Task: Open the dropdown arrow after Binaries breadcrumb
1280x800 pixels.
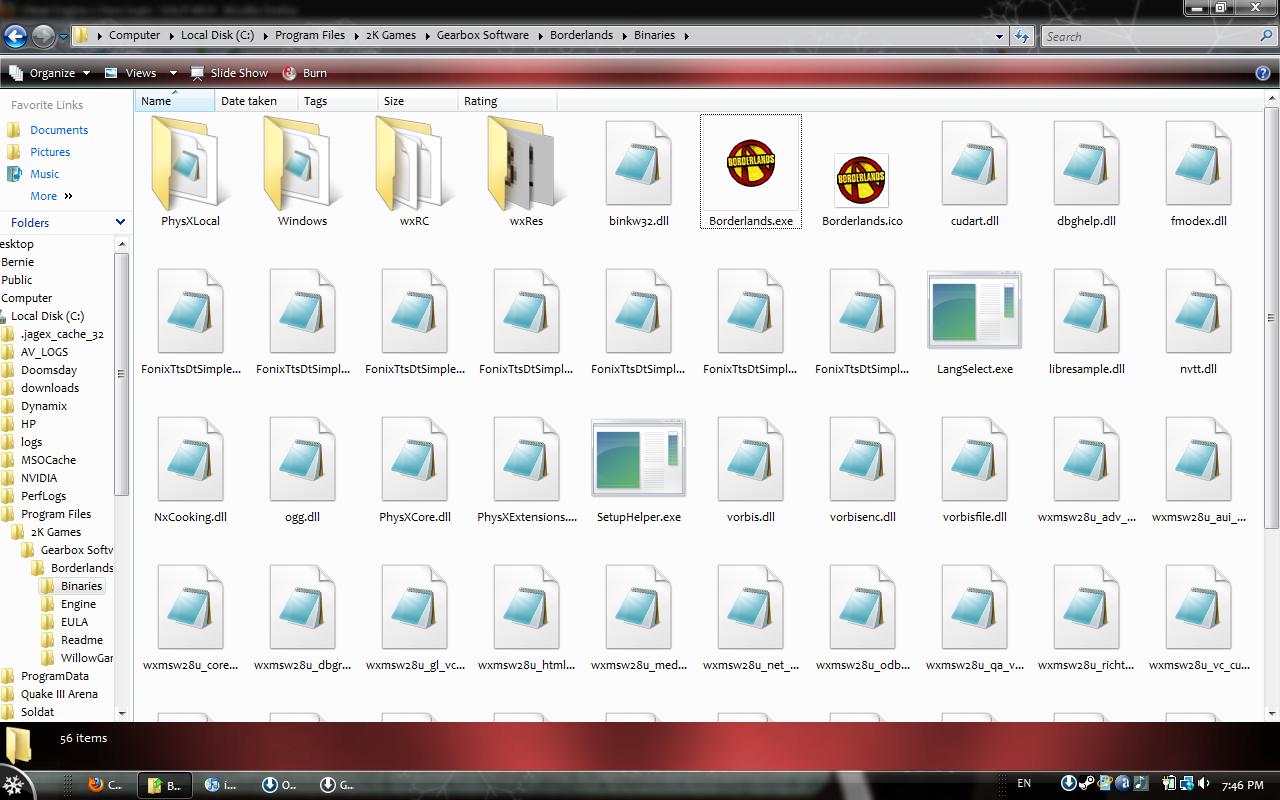Action: [687, 35]
